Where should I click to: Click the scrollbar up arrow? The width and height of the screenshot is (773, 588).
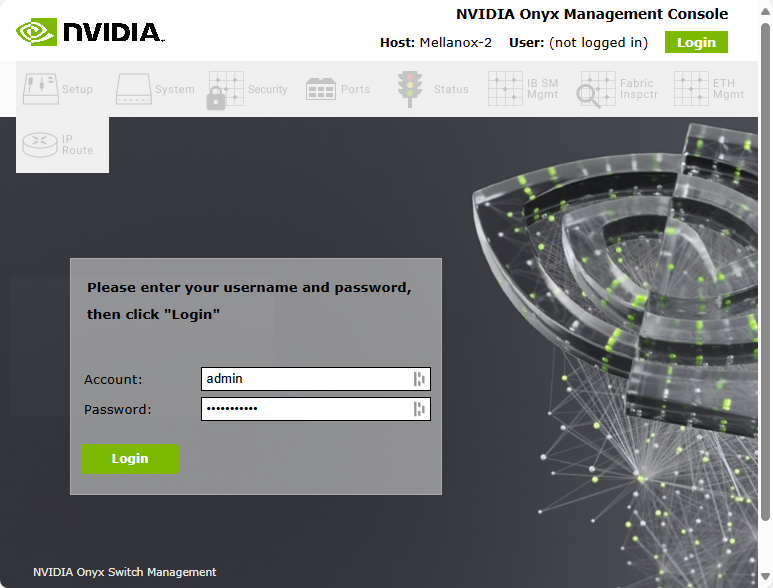pos(765,11)
